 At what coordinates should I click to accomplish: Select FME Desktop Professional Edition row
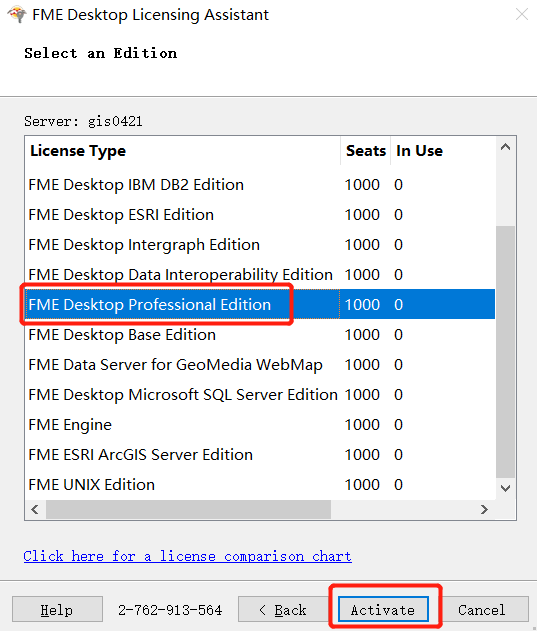tap(260, 304)
